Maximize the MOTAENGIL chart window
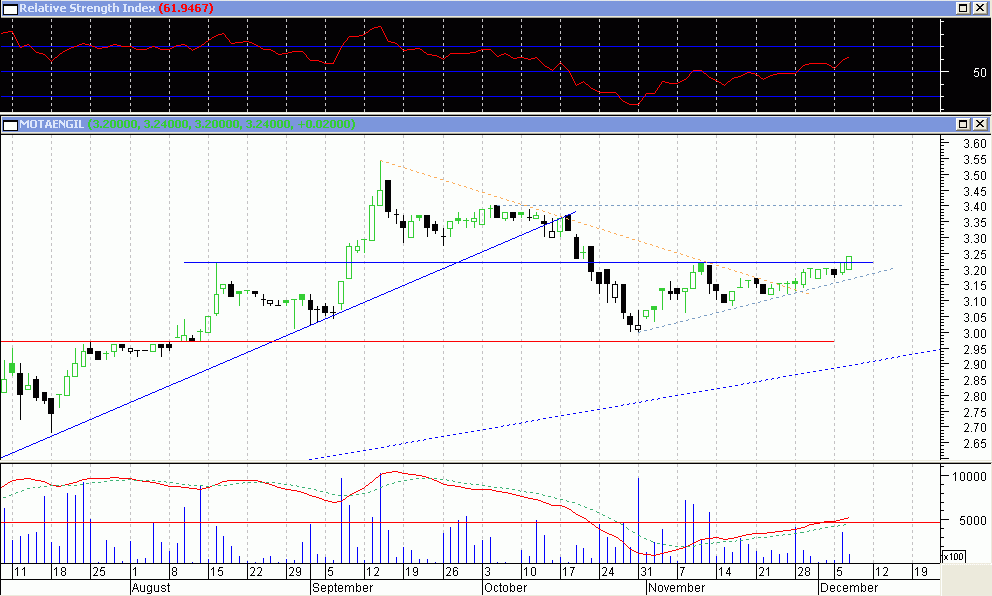 tap(962, 124)
